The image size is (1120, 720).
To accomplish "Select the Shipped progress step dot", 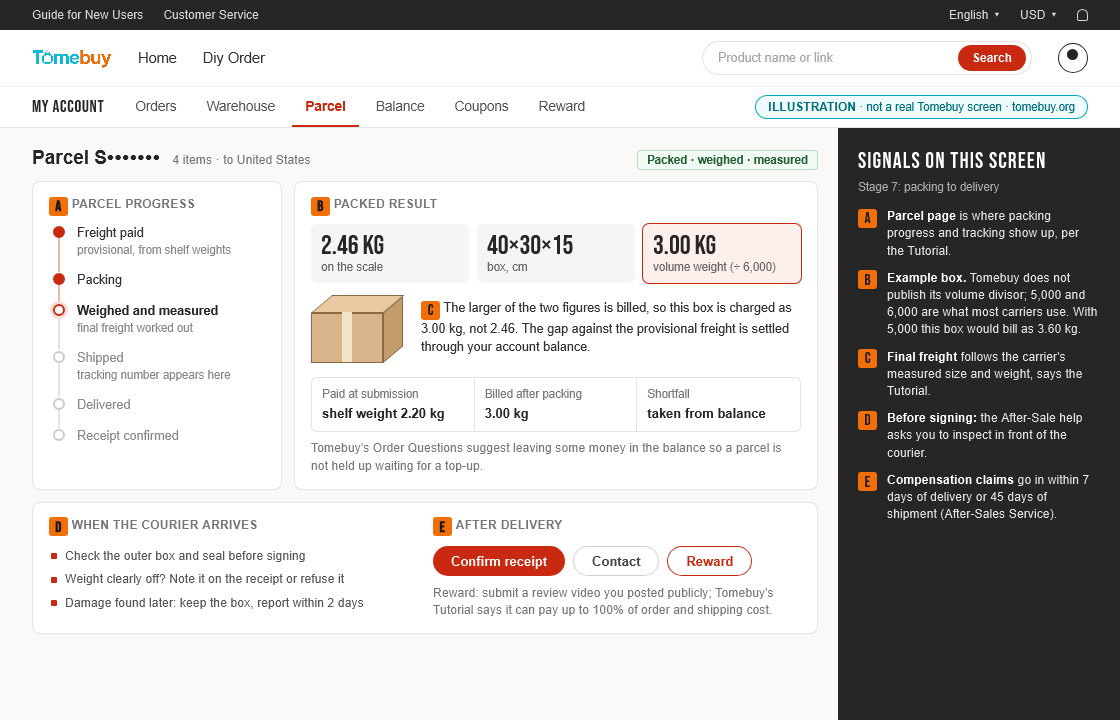I will point(59,357).
